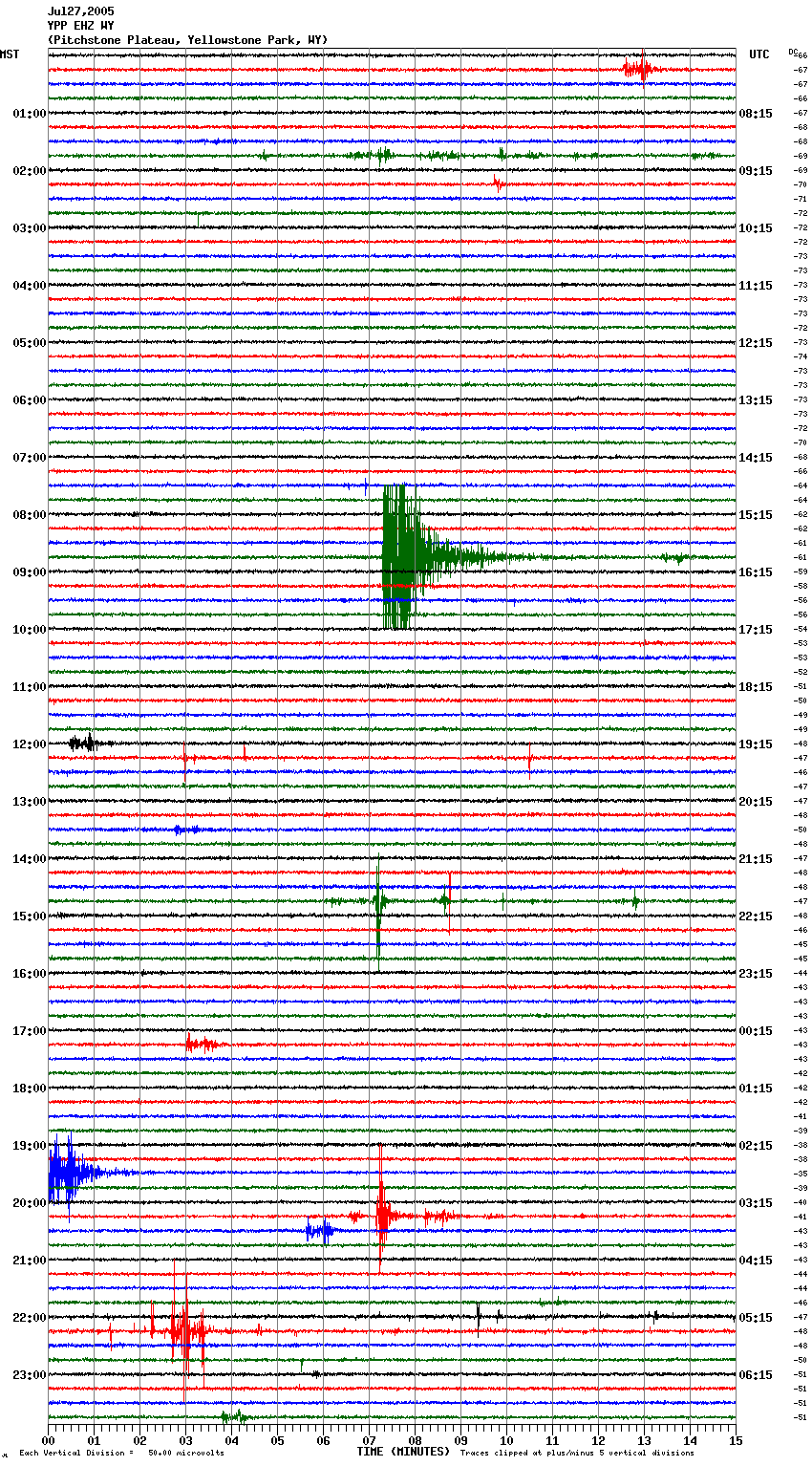Click the 11:15 UTC time label
The width and height of the screenshot is (812, 1466).
[x=756, y=286]
